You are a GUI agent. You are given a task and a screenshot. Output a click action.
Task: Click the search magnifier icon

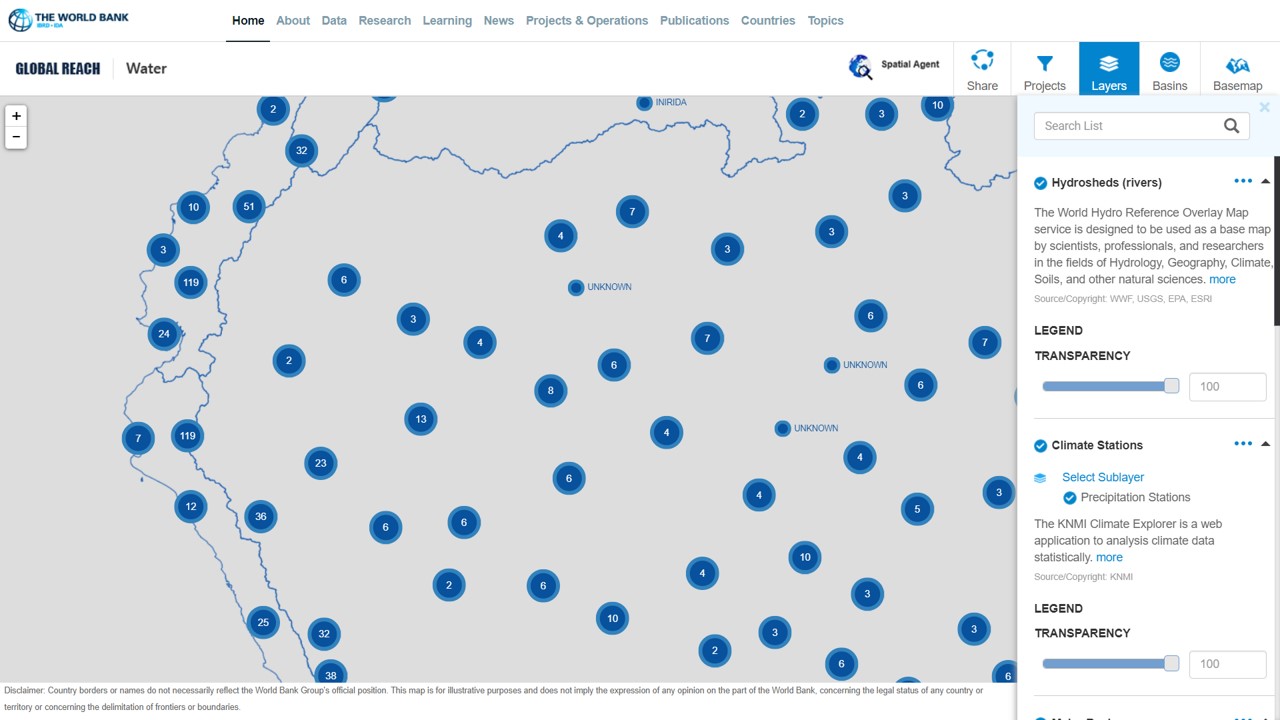click(1231, 126)
